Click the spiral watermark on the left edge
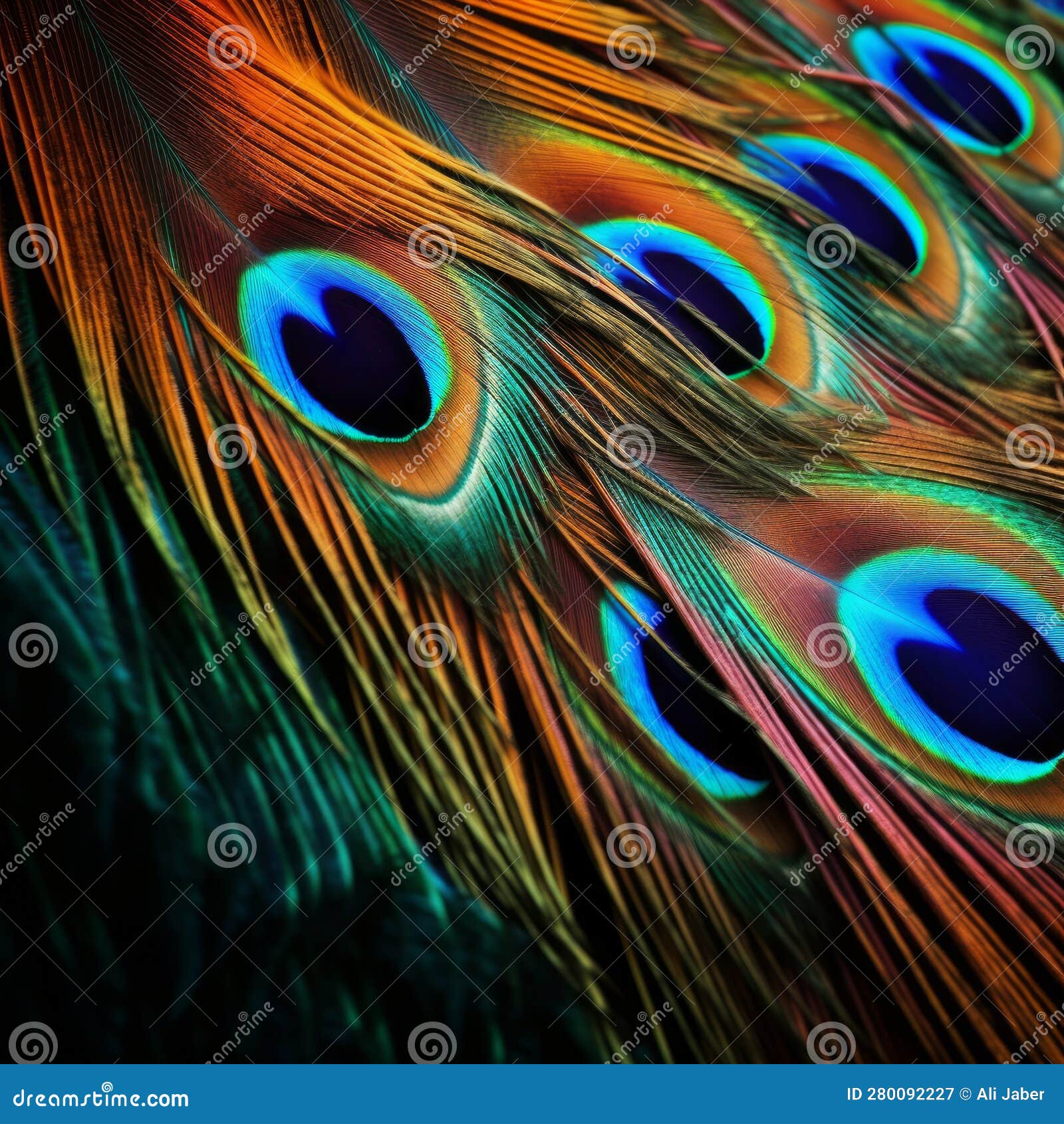 pyautogui.click(x=33, y=646)
